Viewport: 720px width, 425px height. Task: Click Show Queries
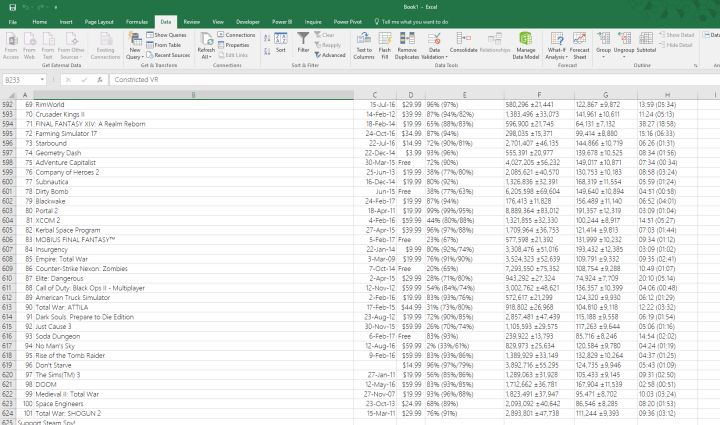tap(166, 35)
